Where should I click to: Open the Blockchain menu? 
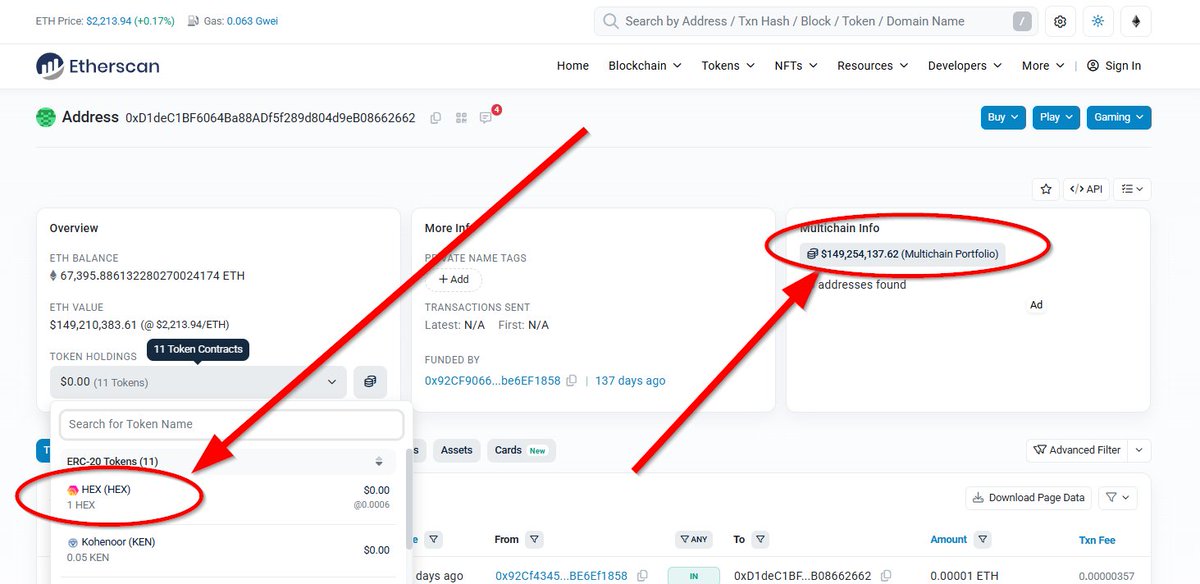[x=645, y=66]
